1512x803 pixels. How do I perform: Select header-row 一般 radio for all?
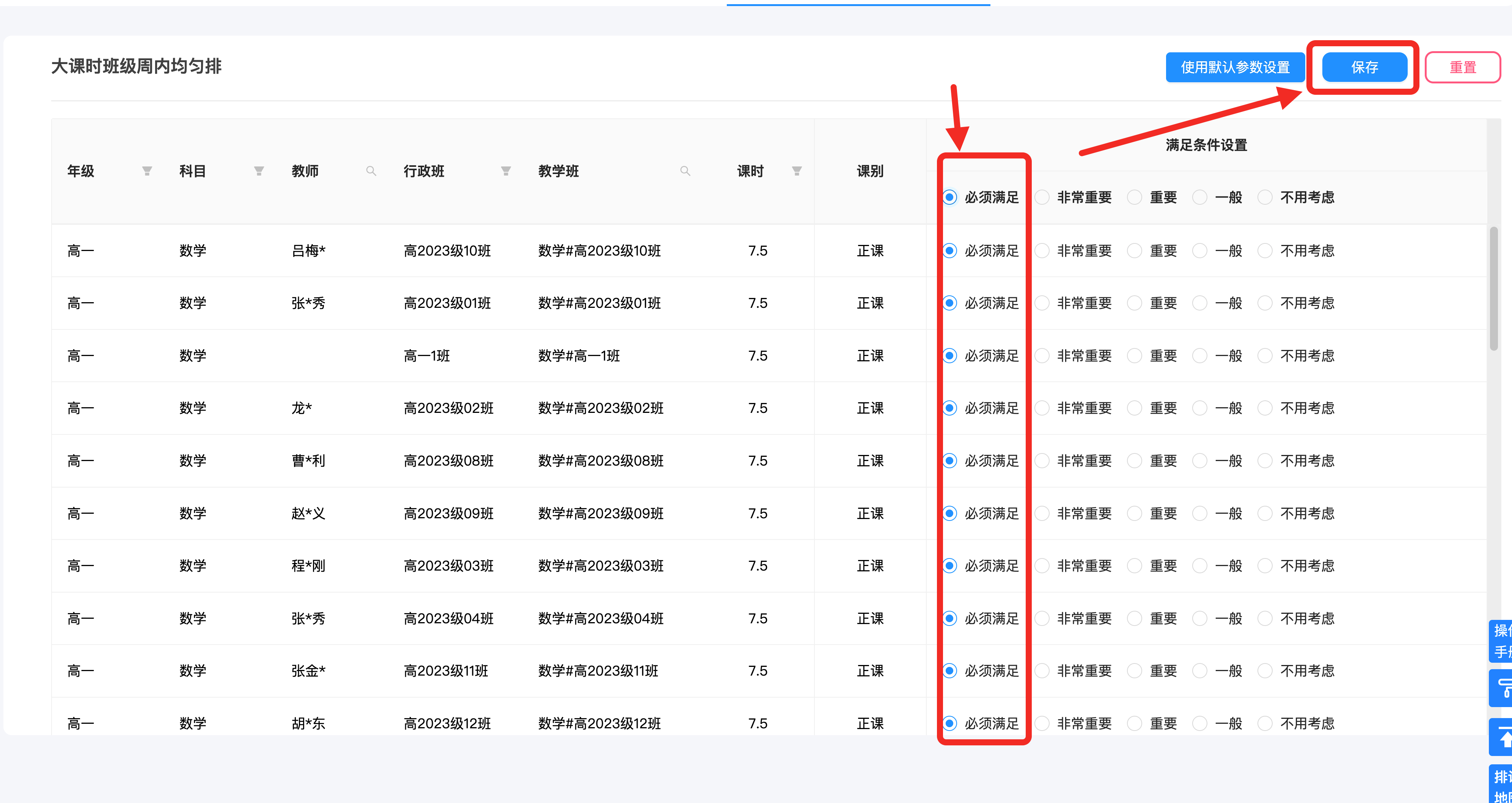1200,197
